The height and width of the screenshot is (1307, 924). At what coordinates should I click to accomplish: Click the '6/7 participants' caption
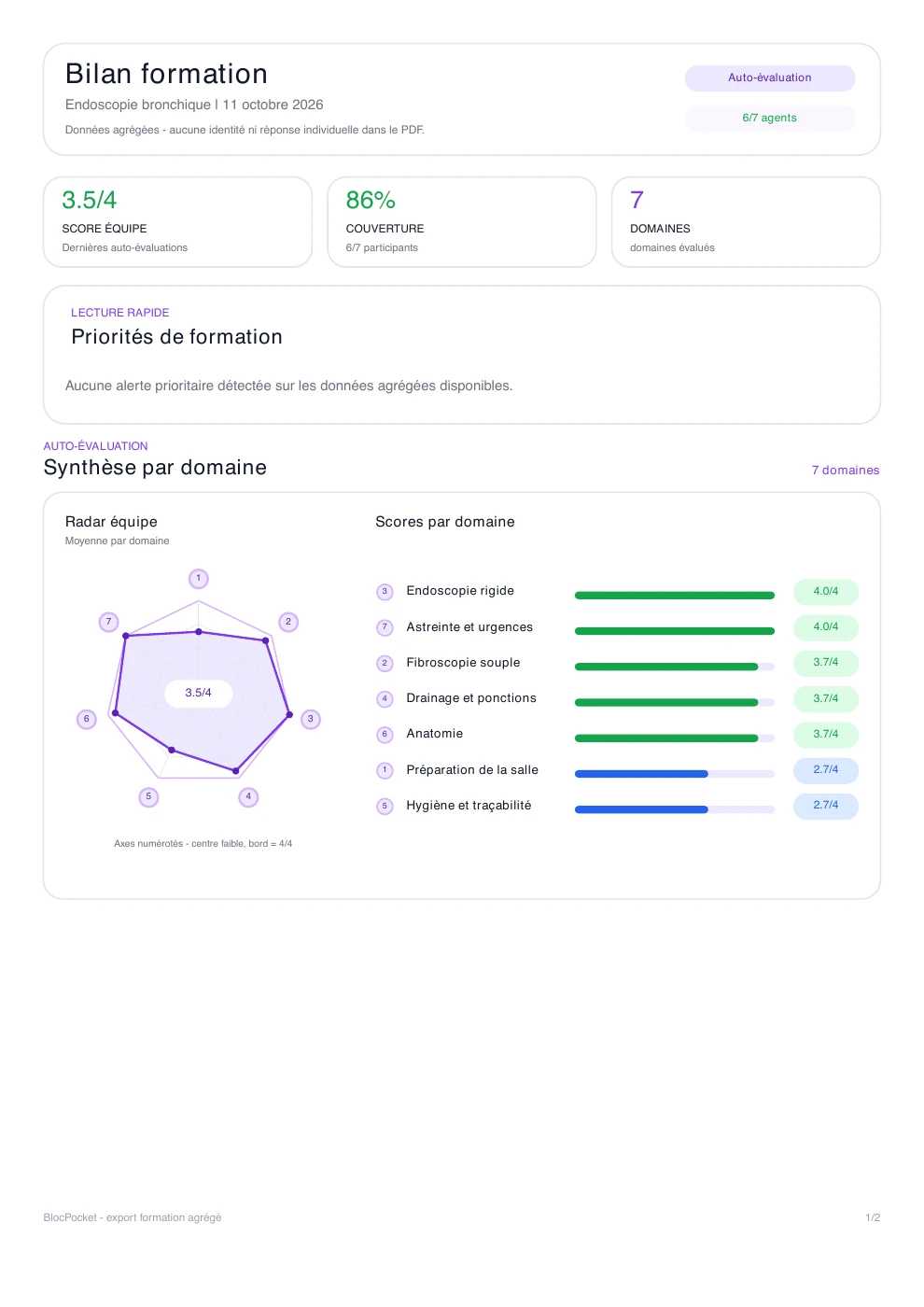click(382, 248)
